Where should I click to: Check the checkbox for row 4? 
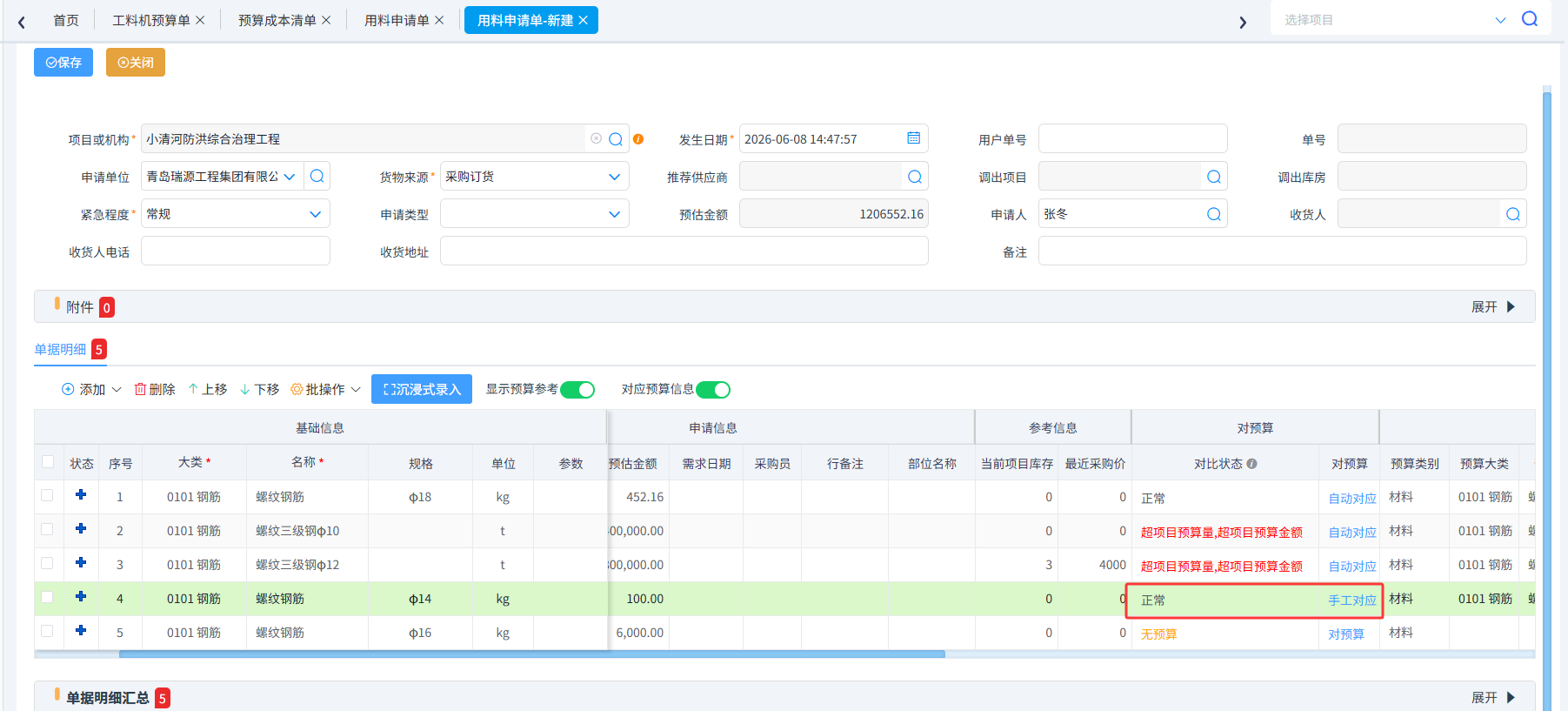click(x=47, y=597)
